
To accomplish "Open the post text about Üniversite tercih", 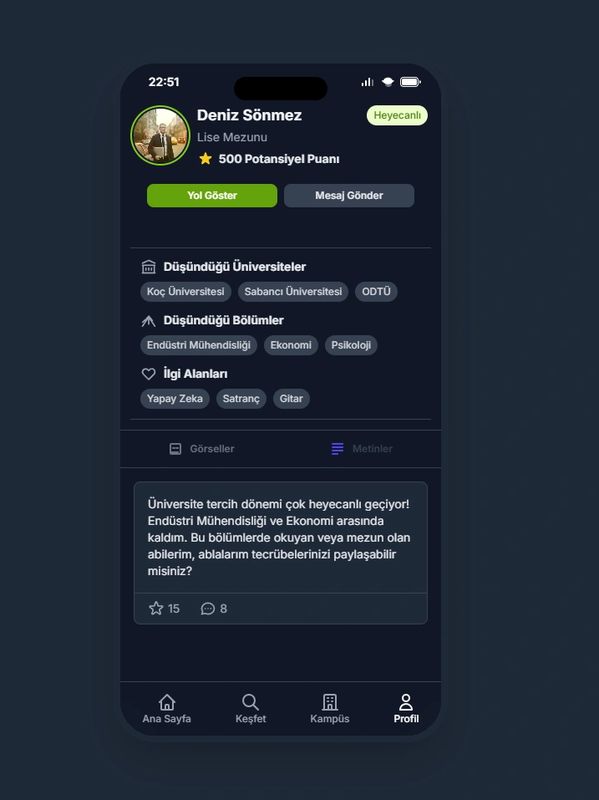I will click(x=280, y=537).
